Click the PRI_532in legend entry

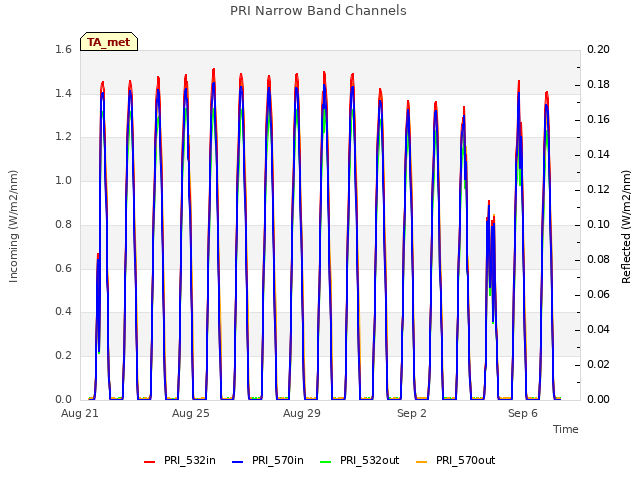coord(180,461)
